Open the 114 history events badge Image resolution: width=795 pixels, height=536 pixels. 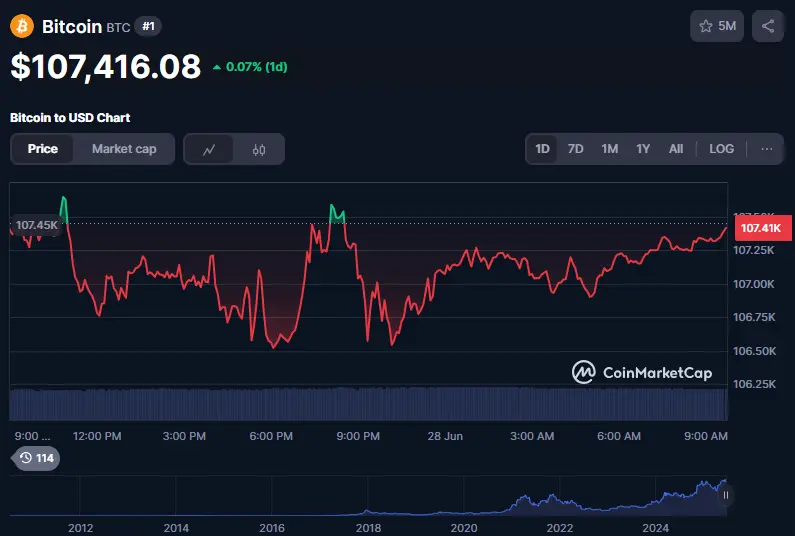pyautogui.click(x=37, y=458)
